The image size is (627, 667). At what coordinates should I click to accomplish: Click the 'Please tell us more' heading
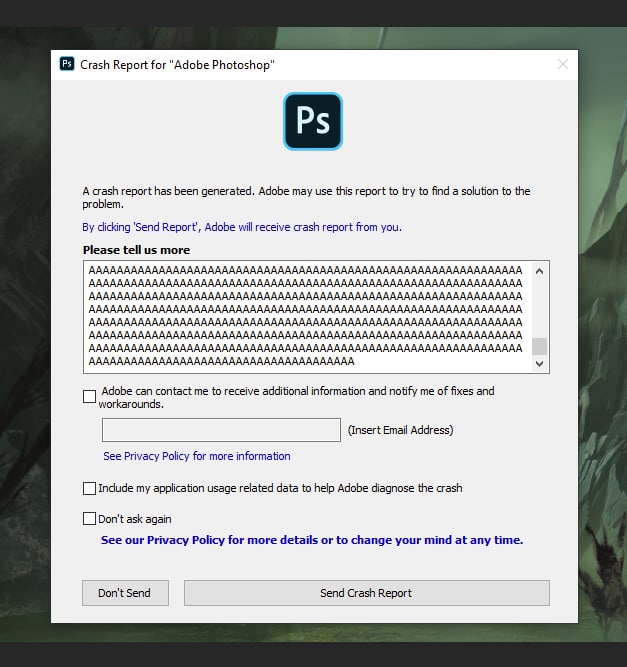(x=136, y=250)
